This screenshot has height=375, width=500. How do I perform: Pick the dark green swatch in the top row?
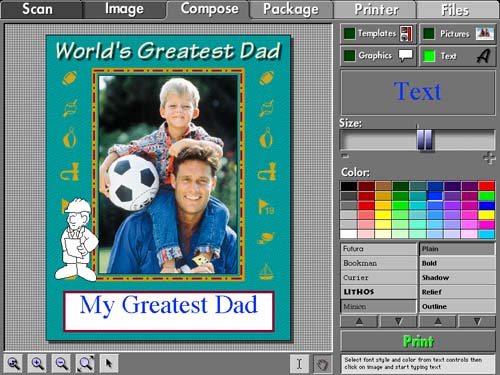point(401,186)
